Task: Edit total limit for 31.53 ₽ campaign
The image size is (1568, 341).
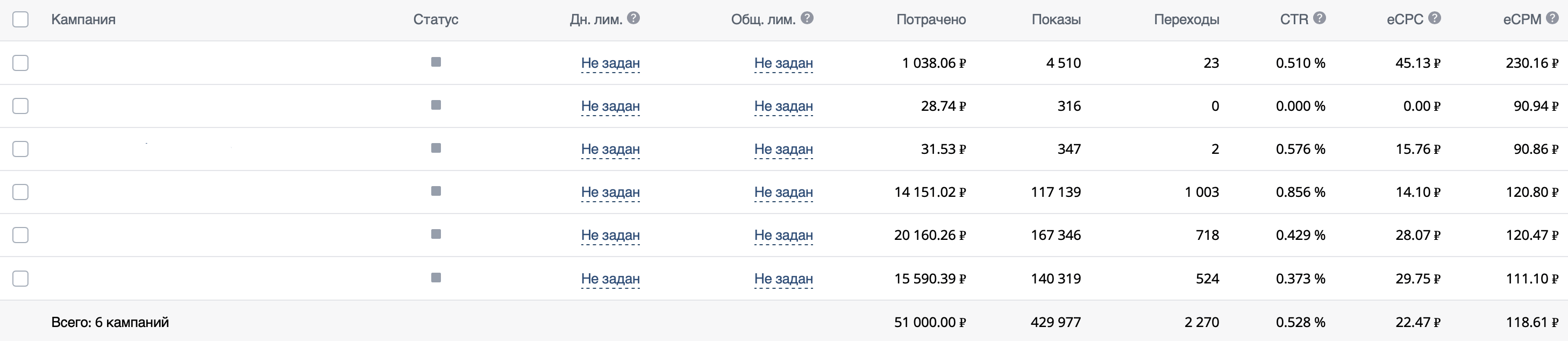Action: click(x=783, y=149)
